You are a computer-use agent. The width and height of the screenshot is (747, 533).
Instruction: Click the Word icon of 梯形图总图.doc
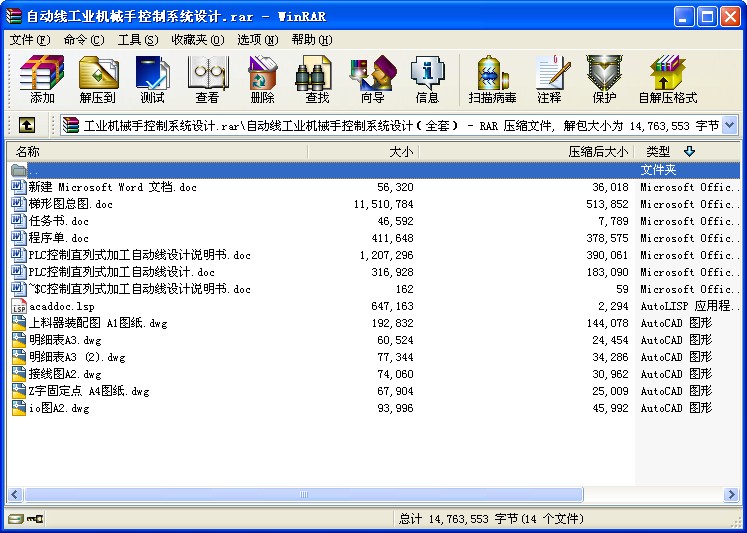(19, 204)
